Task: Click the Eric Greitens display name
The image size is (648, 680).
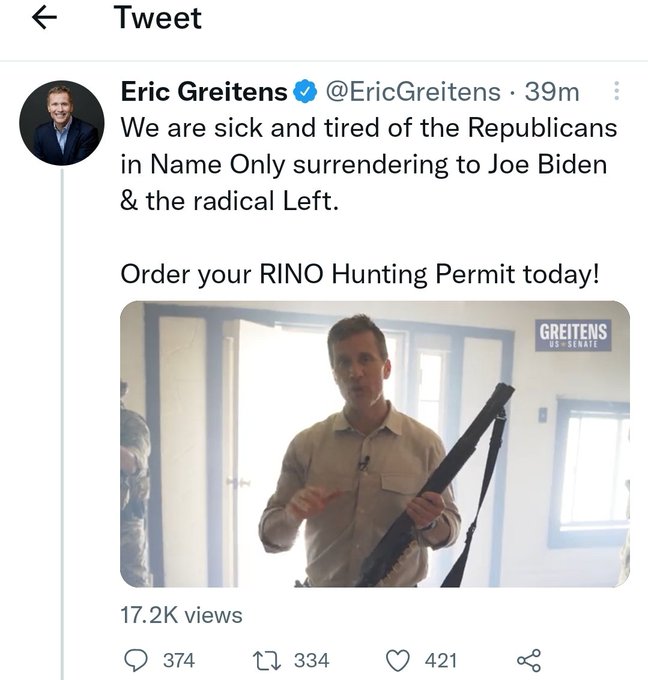Action: click(x=205, y=93)
